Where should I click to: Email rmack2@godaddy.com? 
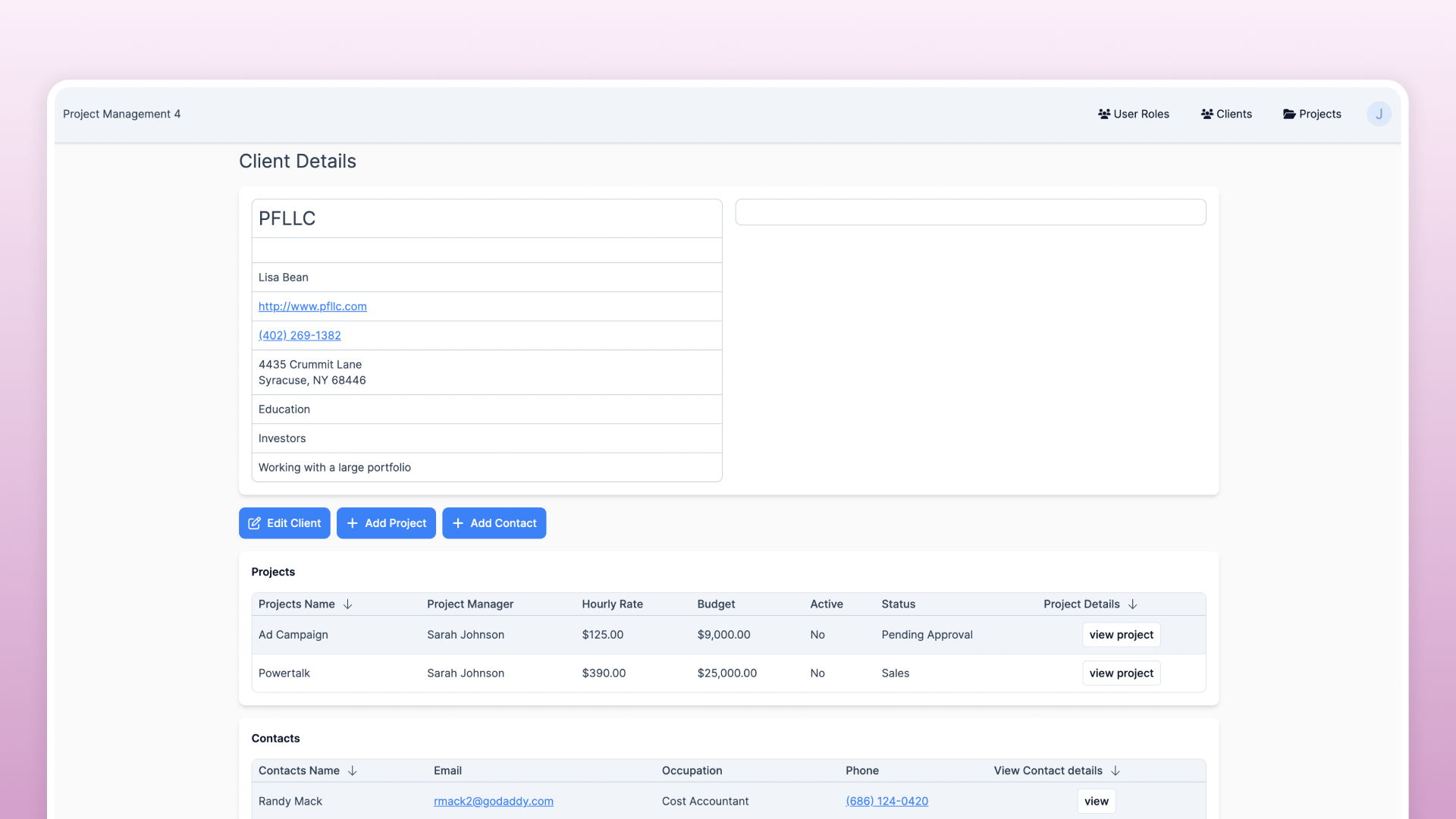(493, 802)
